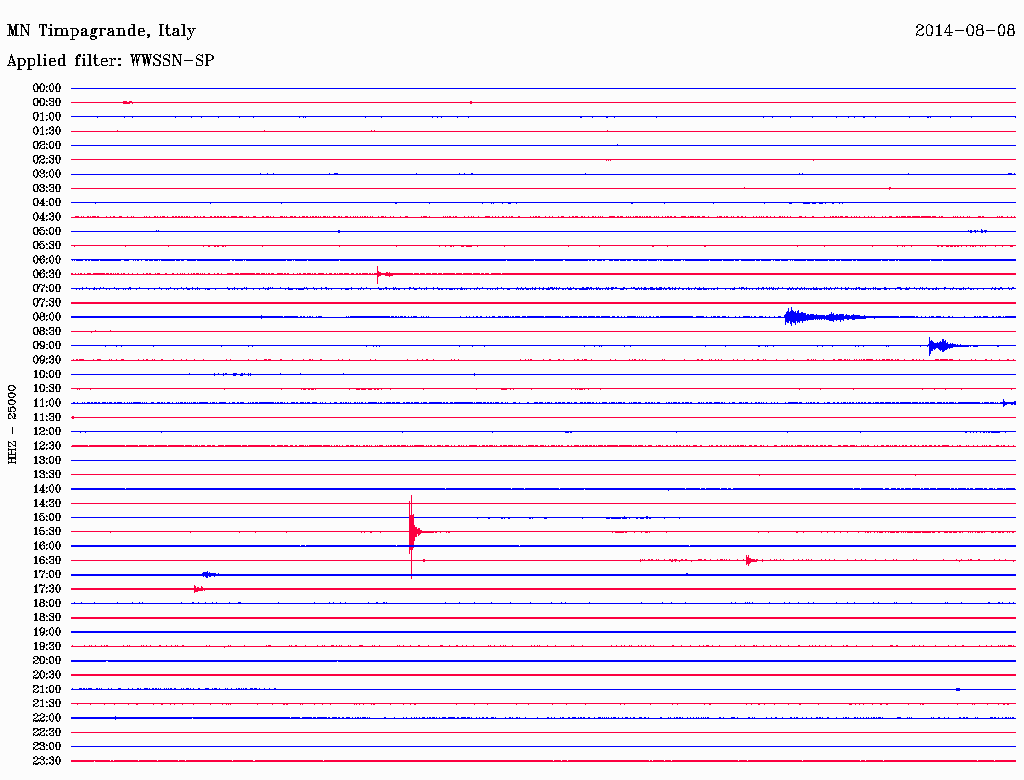Image resolution: width=1024 pixels, height=780 pixels.
Task: Select the 18:30 time label
Action: [x=47, y=617]
